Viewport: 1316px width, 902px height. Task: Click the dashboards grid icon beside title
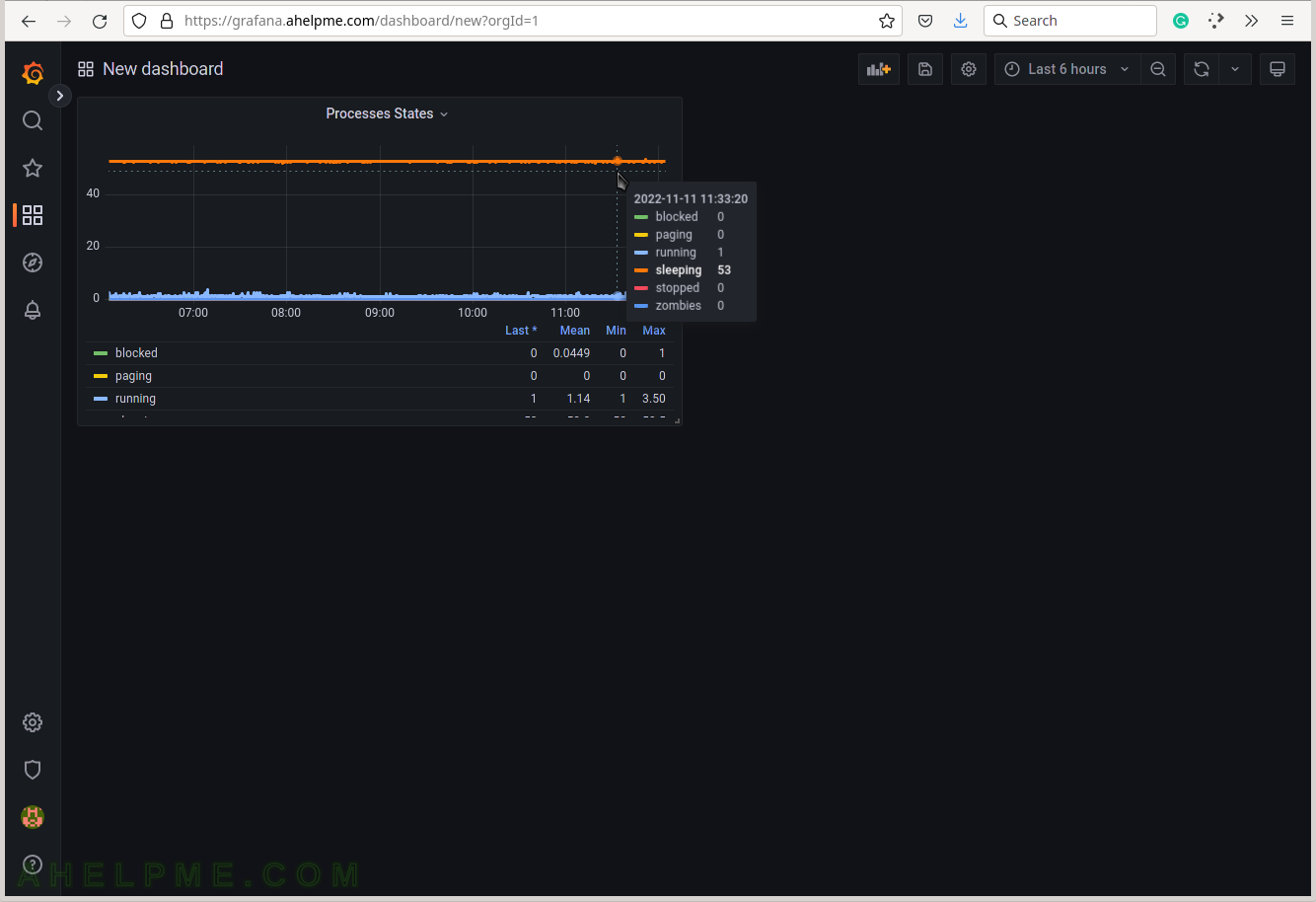click(x=86, y=69)
